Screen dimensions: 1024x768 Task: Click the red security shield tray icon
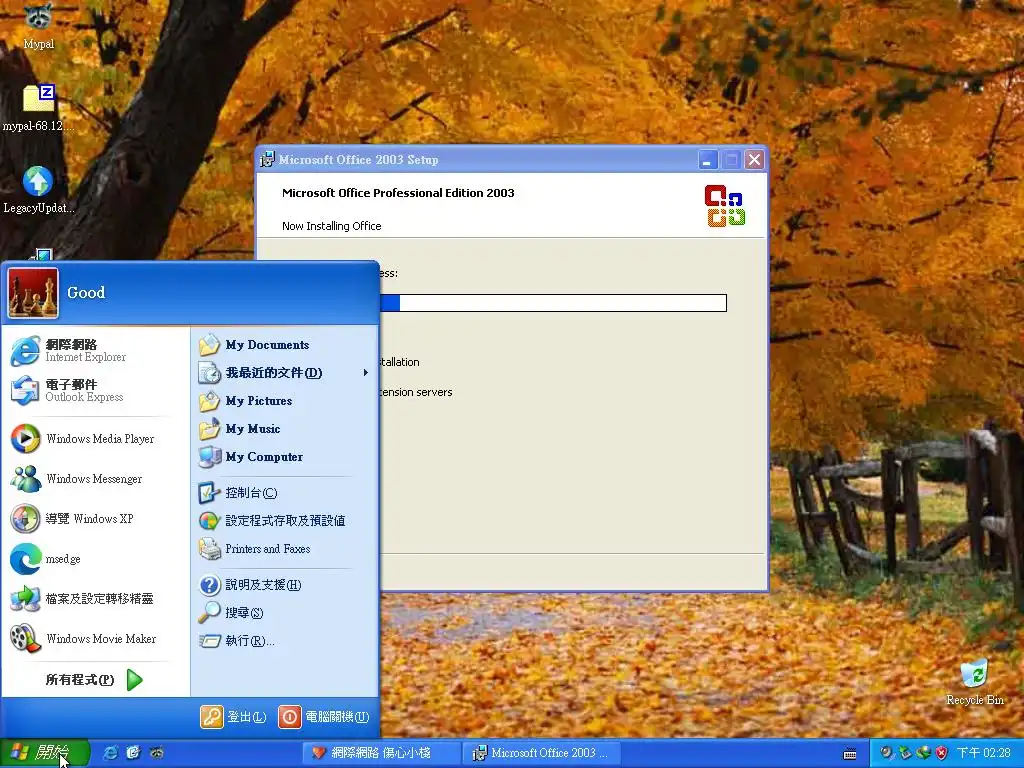pyautogui.click(x=941, y=753)
